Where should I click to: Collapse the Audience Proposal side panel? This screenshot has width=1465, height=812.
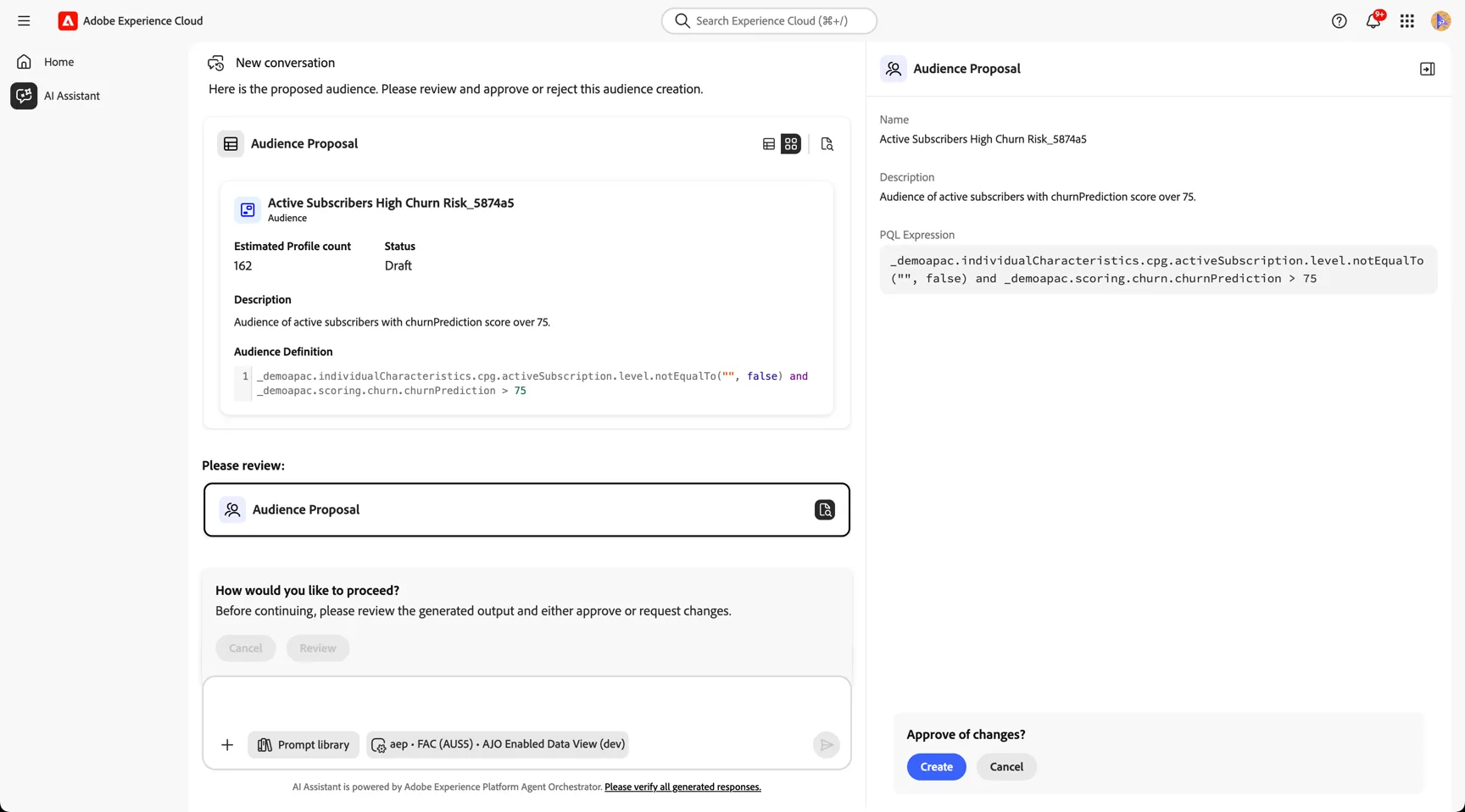pyautogui.click(x=1428, y=70)
